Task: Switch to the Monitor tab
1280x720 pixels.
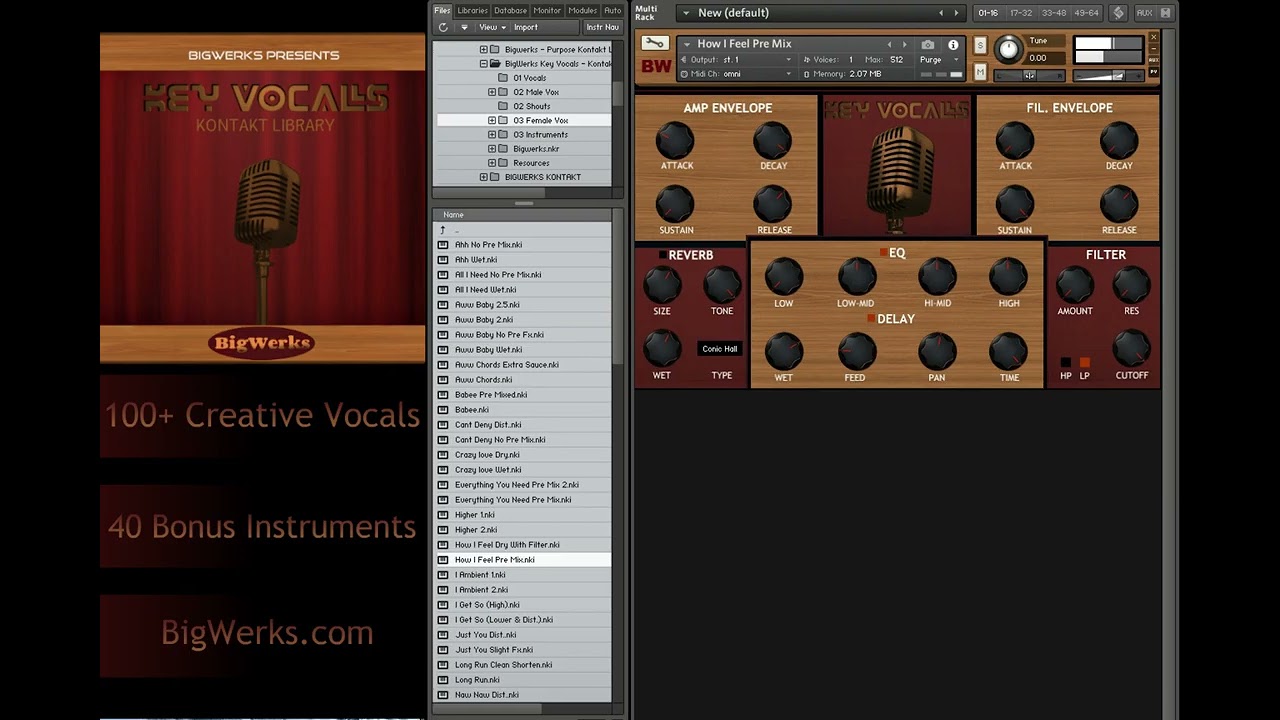Action: 547,11
